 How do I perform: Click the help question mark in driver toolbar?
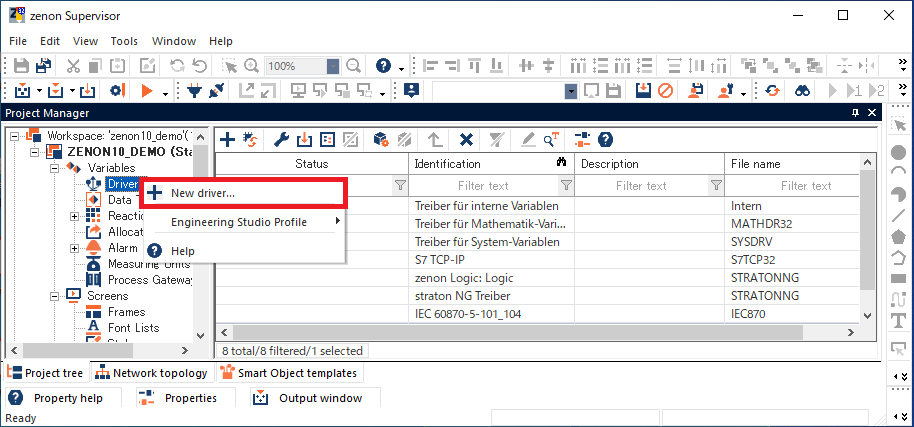605,139
